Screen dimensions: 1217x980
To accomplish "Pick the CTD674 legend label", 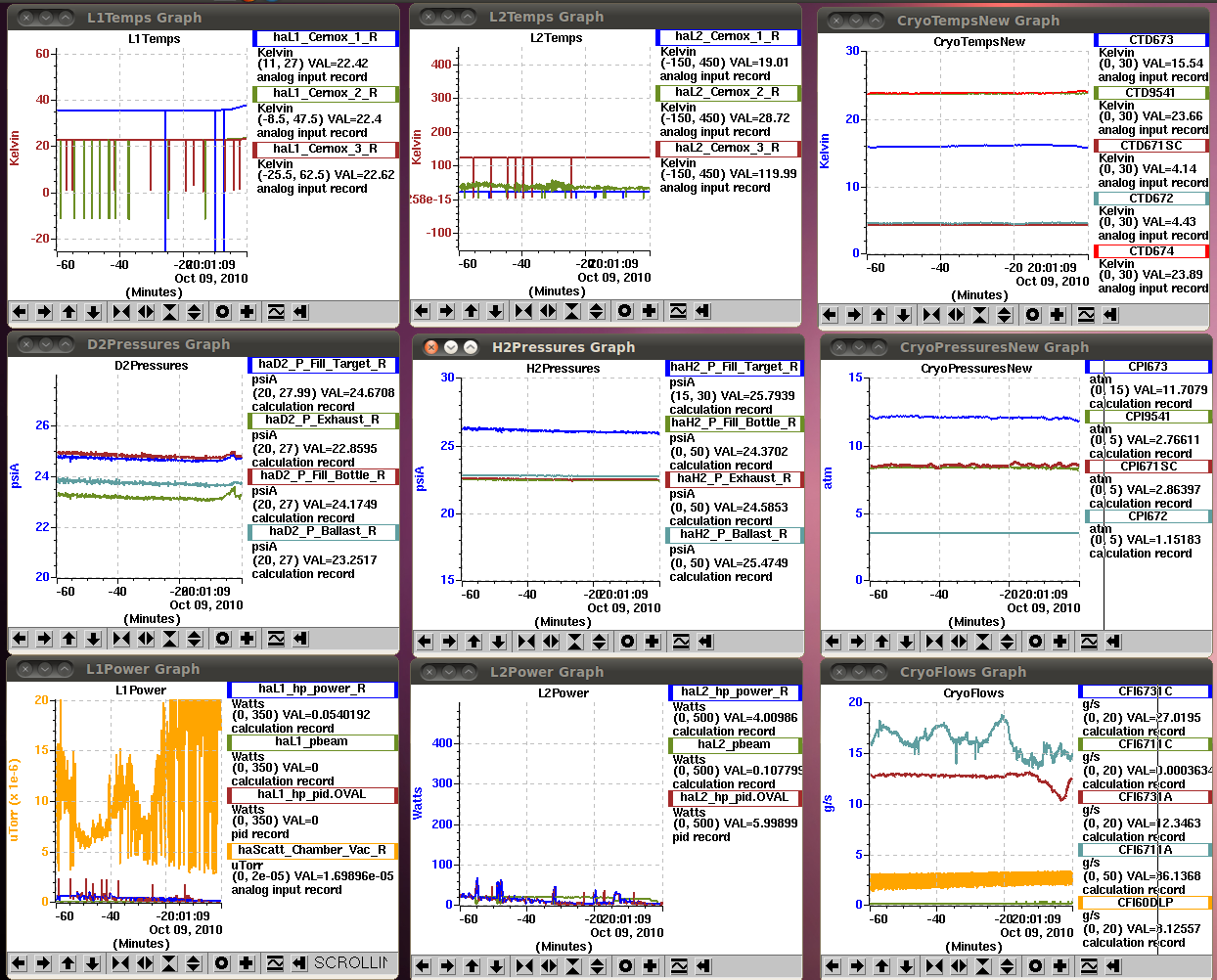I will [x=1151, y=251].
